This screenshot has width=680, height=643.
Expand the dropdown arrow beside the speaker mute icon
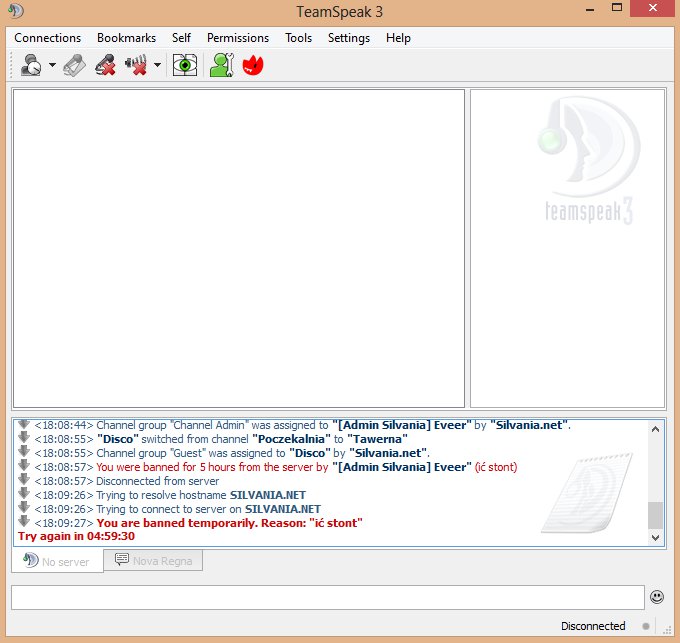157,65
